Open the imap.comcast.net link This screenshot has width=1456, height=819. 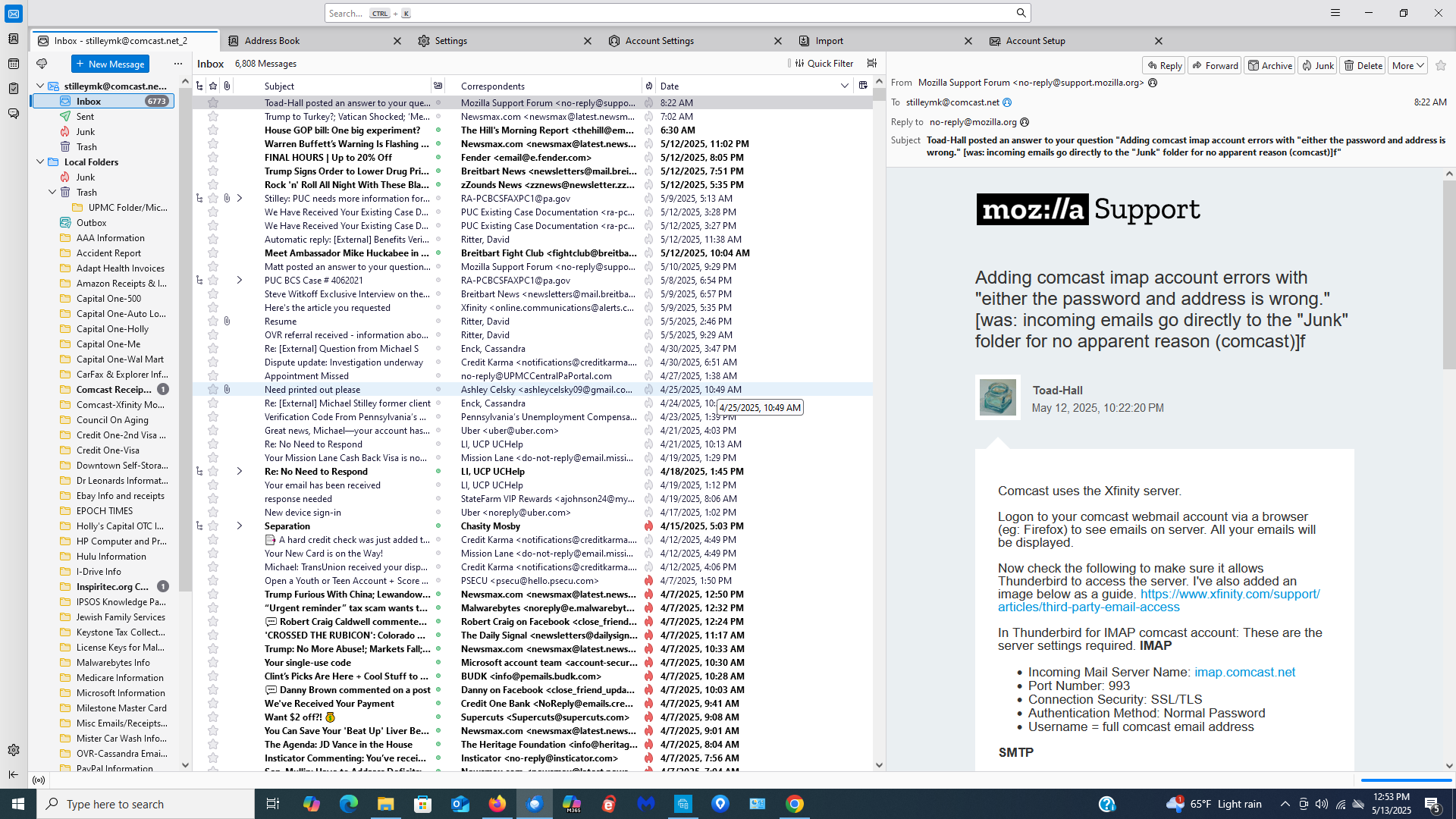(1244, 673)
